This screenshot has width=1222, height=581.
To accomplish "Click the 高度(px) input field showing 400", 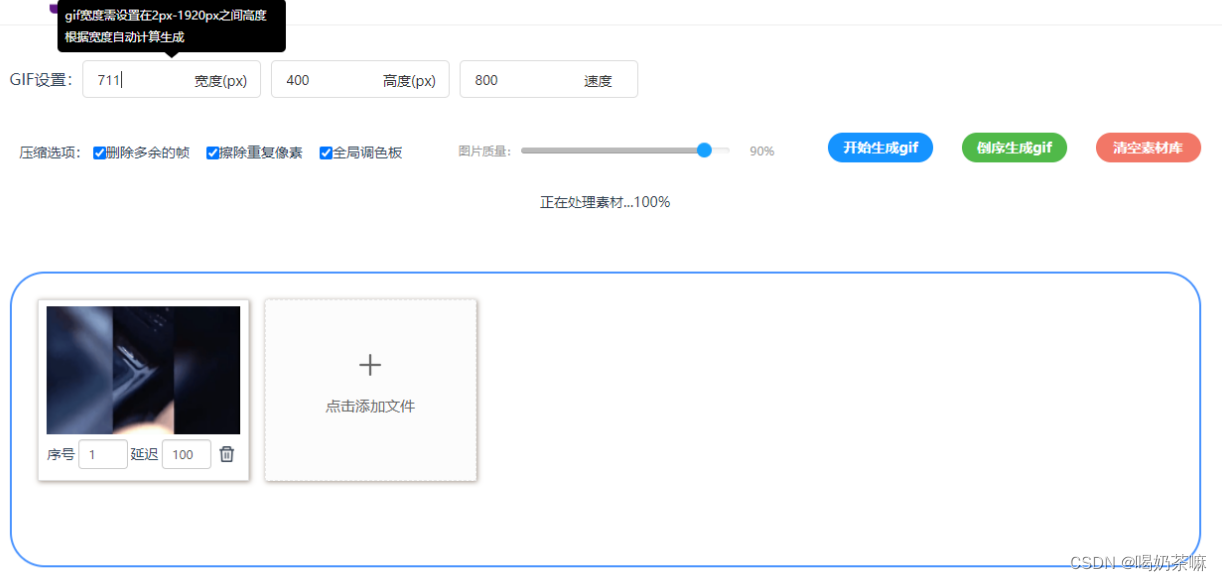I will point(360,80).
